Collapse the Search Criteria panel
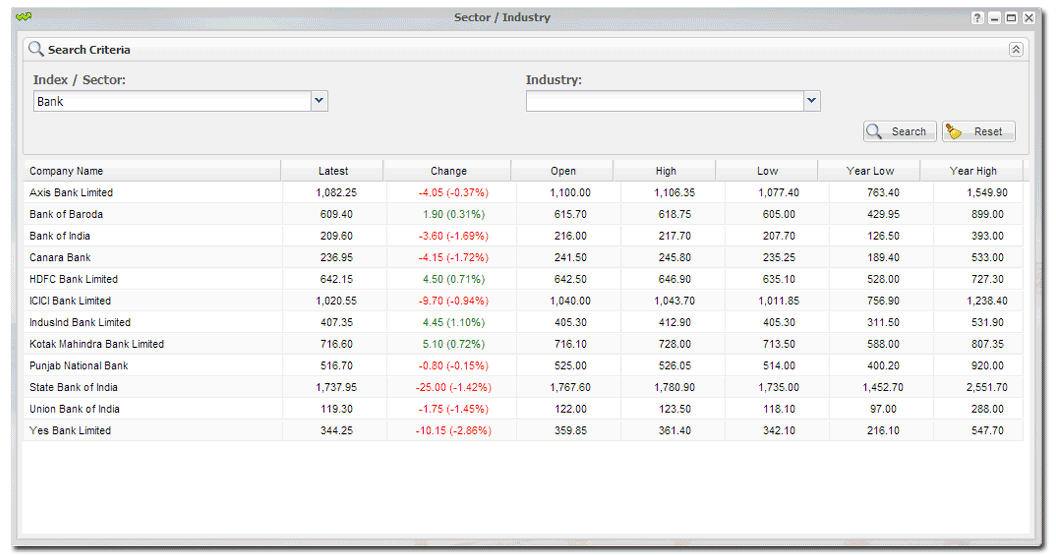This screenshot has width=1056, height=555. (1016, 49)
